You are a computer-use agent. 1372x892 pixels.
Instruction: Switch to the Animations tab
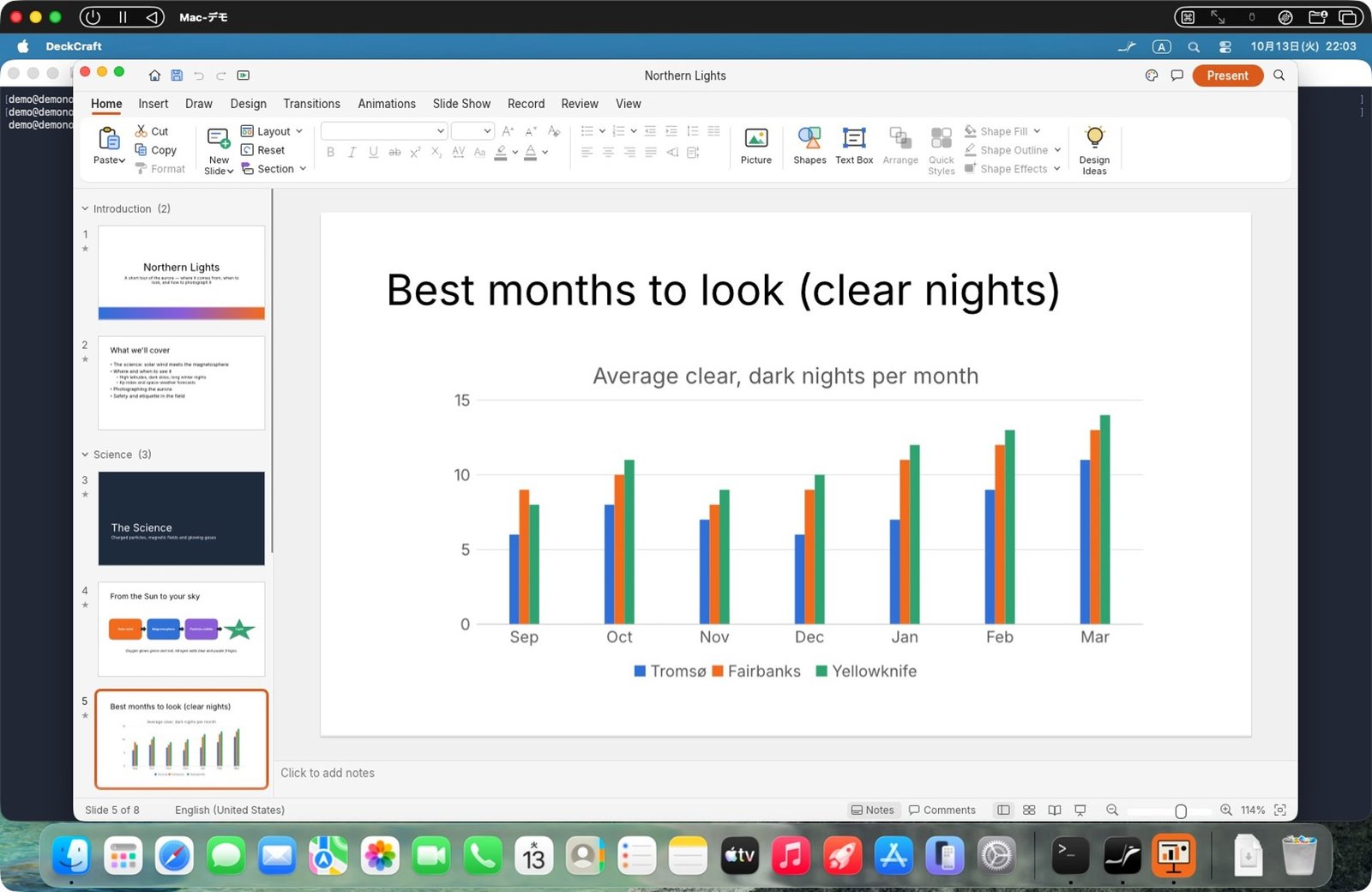387,104
